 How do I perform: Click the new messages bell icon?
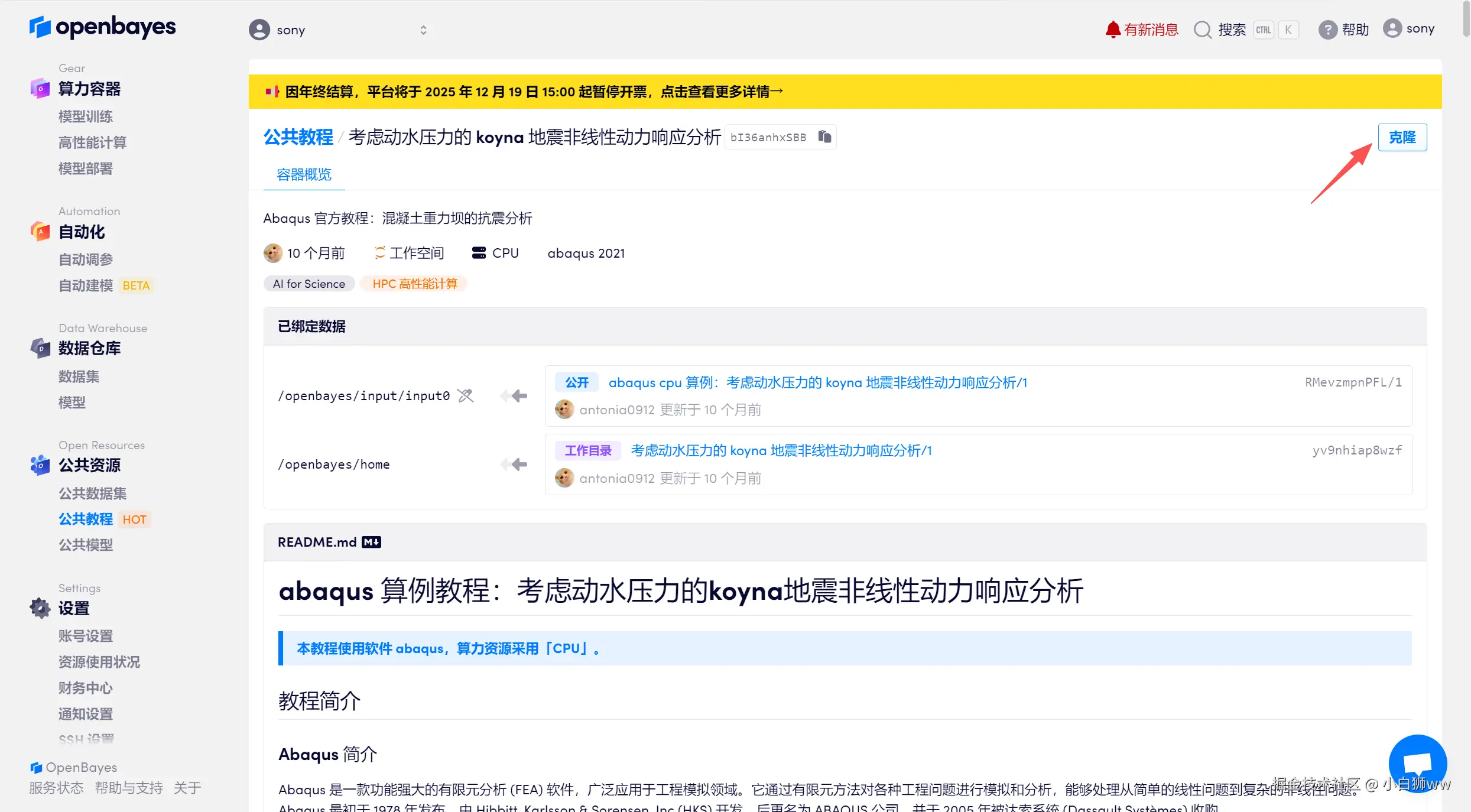coord(1113,29)
